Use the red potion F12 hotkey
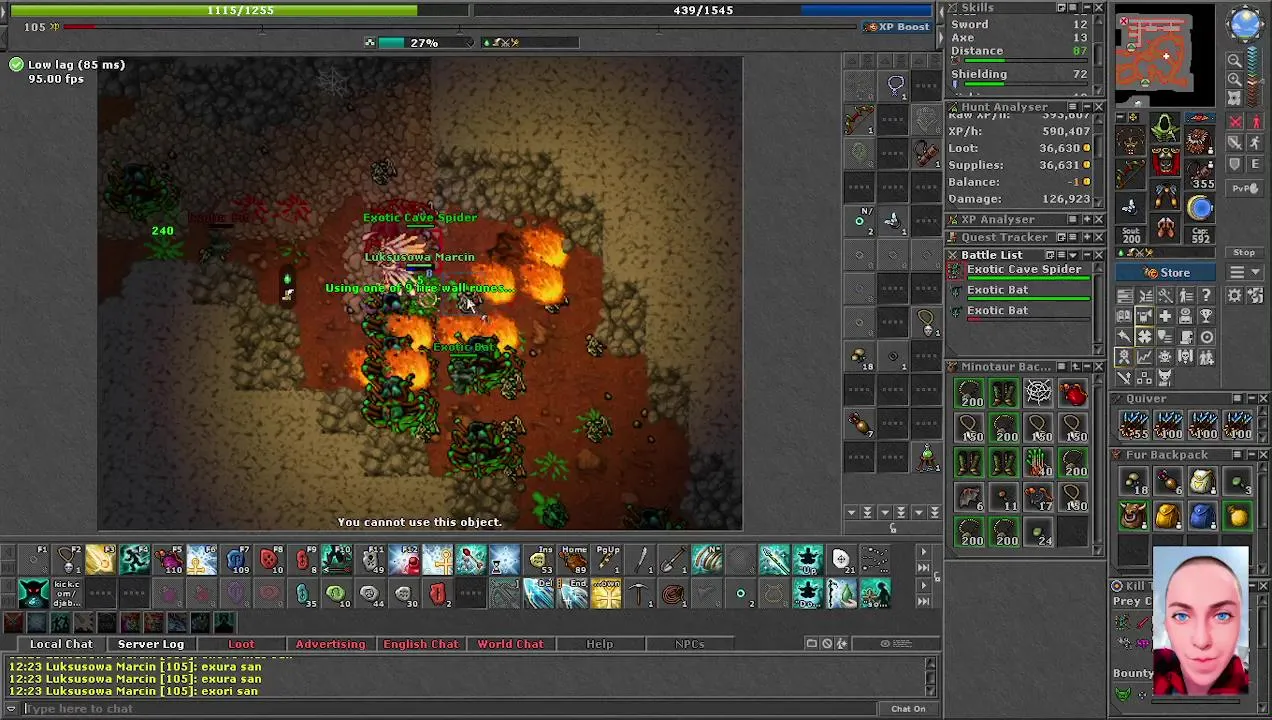 (403, 560)
